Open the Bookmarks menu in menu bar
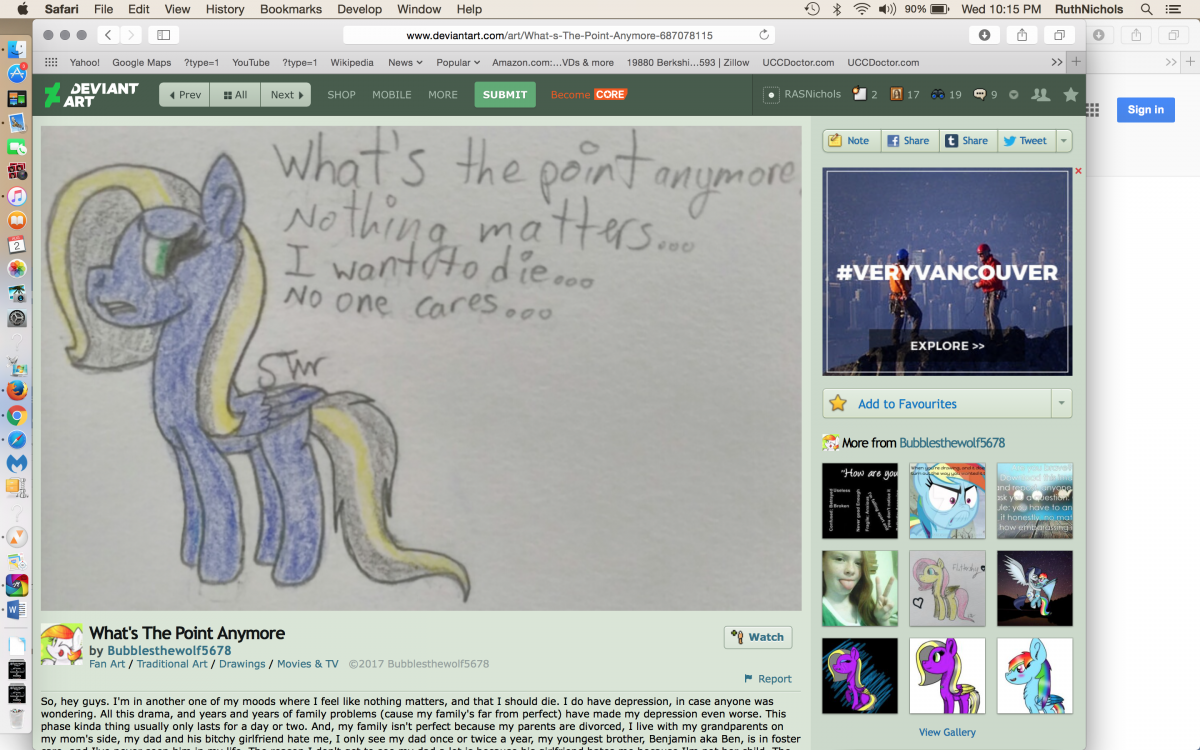 [288, 9]
